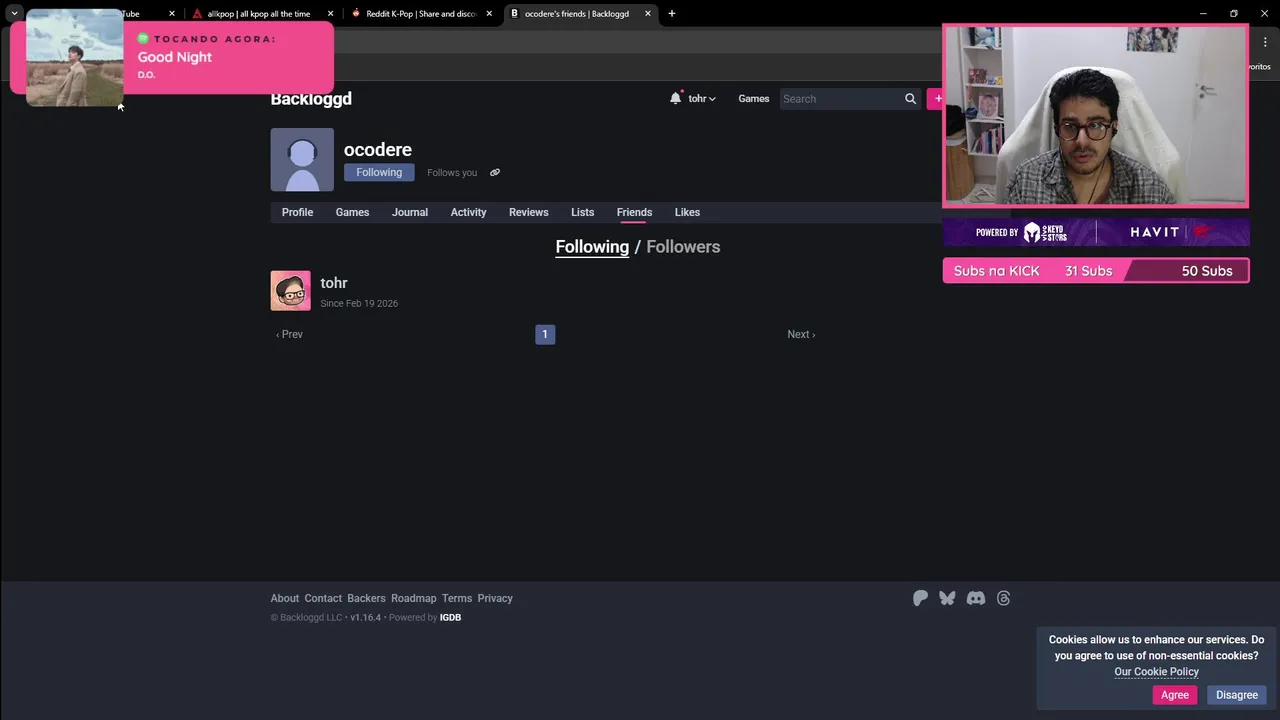
Task: Open the Terms footer link
Action: [457, 598]
